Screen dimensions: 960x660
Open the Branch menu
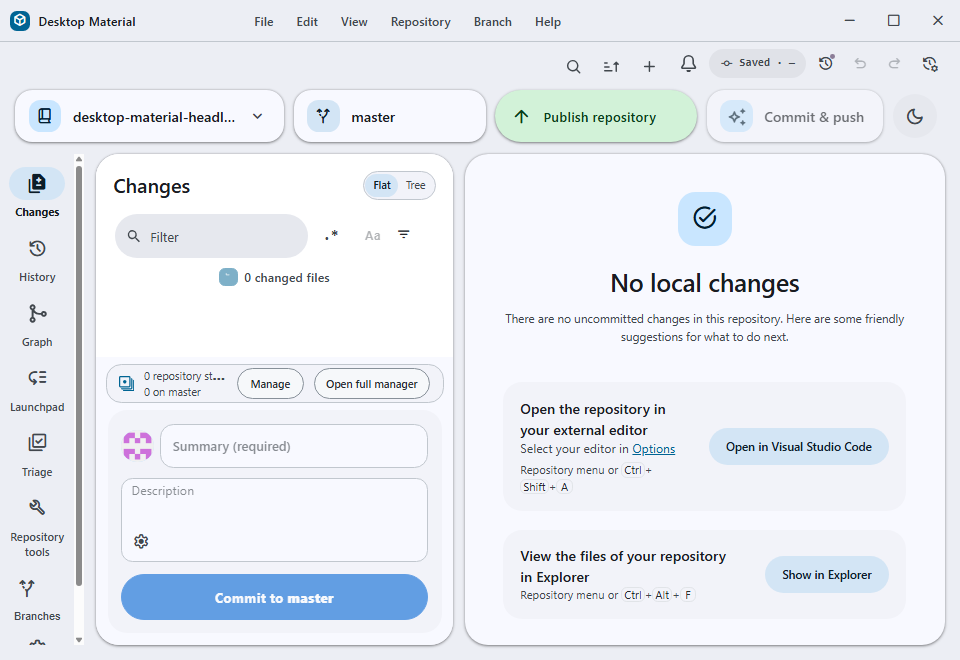pos(492,21)
